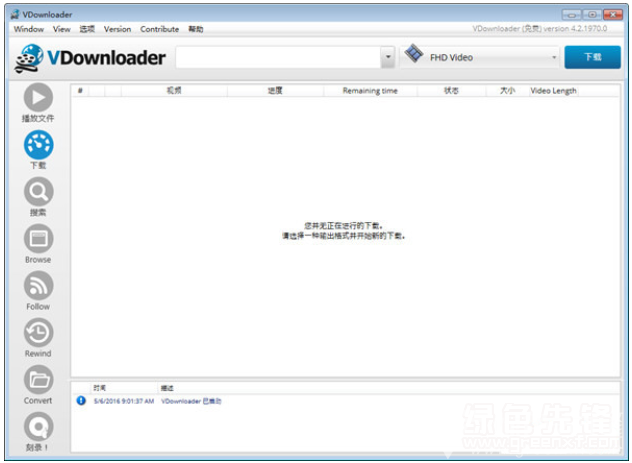Open the help menu after Contribute
632x463 pixels.
tap(196, 29)
